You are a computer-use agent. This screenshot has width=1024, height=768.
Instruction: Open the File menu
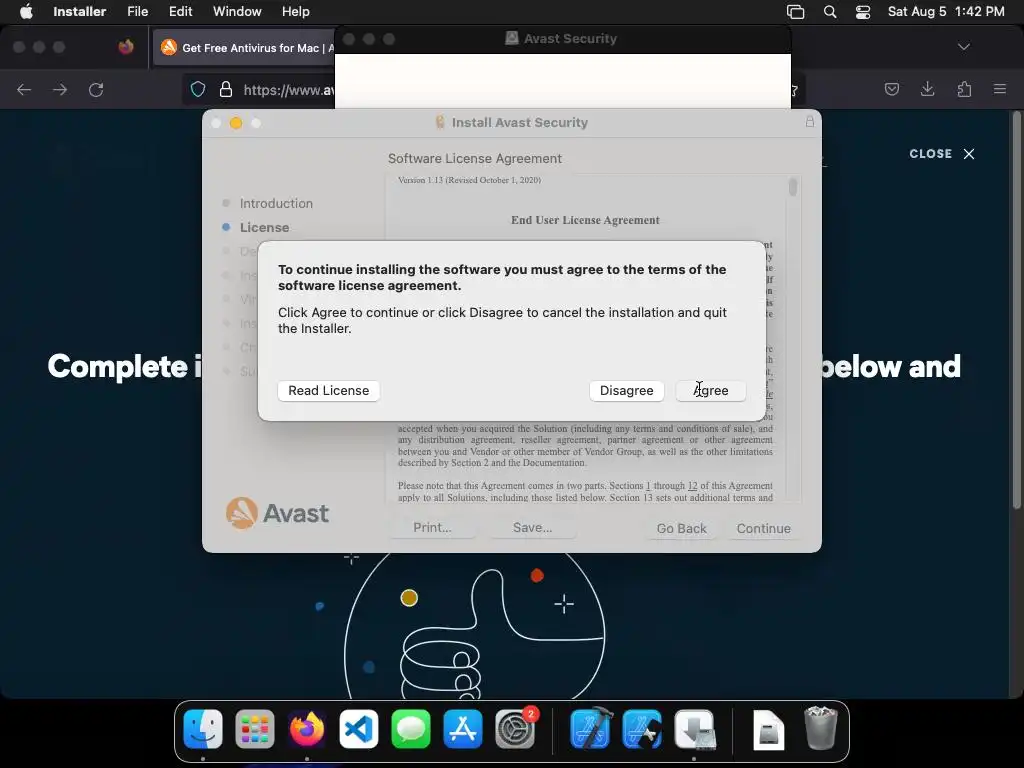[137, 12]
